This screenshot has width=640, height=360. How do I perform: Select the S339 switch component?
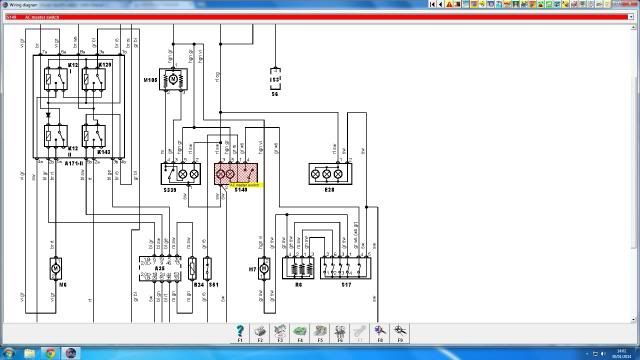coord(181,174)
